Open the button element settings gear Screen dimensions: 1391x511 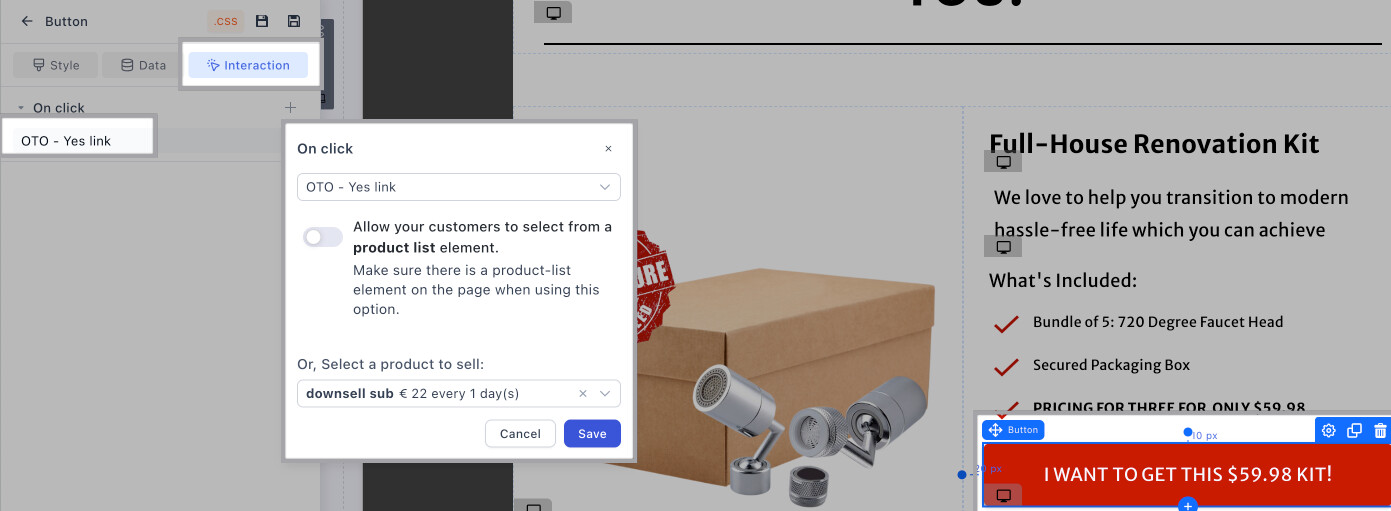(1329, 430)
